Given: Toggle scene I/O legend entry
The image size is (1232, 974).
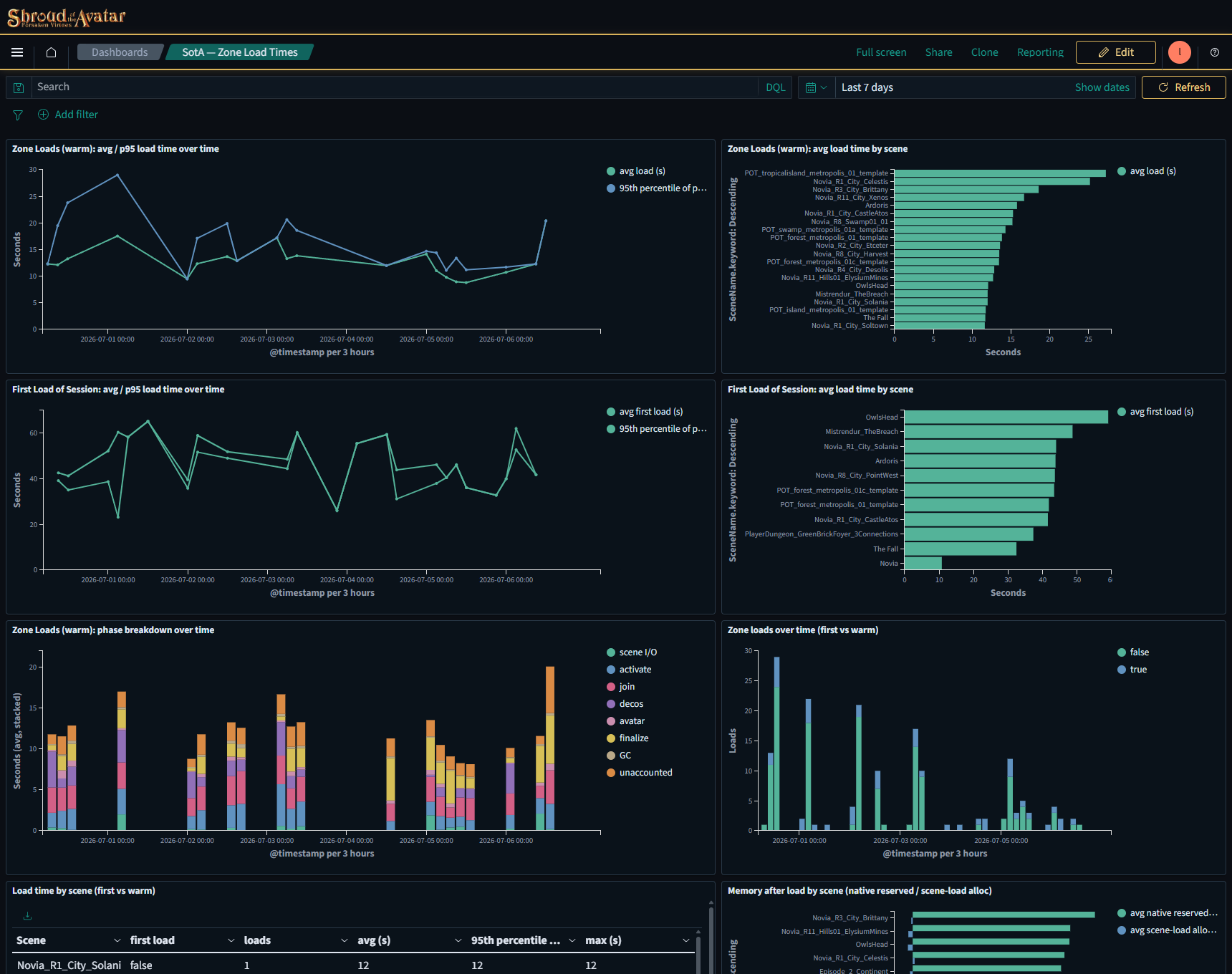Looking at the screenshot, I should coord(632,652).
